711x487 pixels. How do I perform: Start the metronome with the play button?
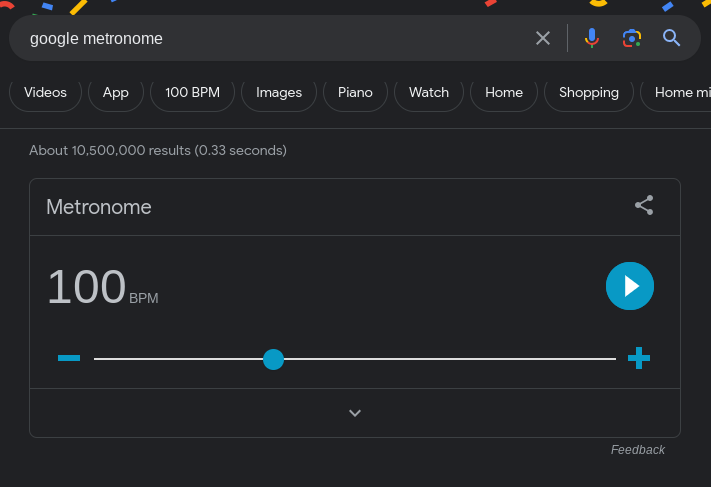(630, 286)
